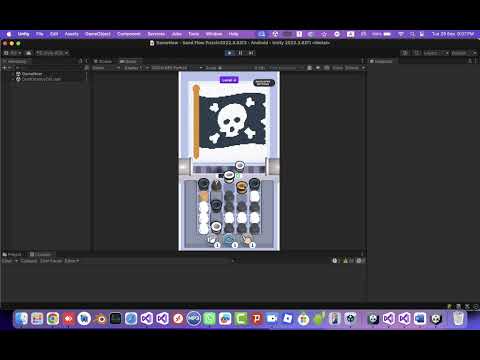
Task: Select the Inspector tab
Action: pyautogui.click(x=382, y=61)
